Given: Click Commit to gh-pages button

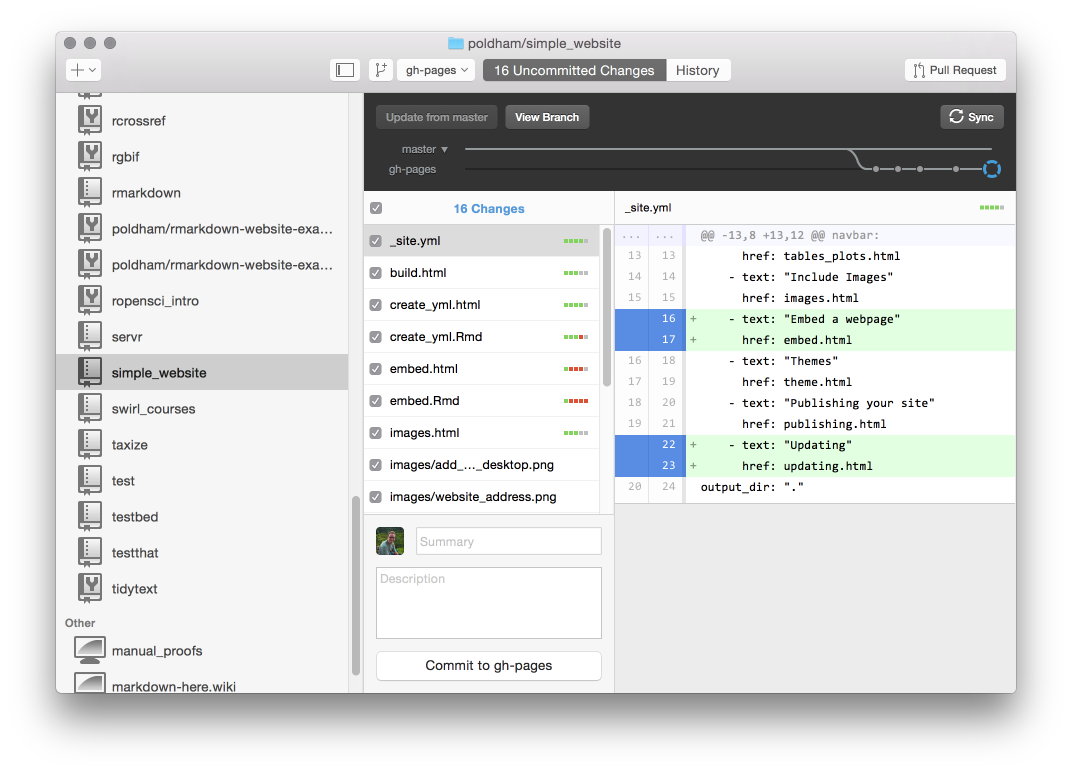Looking at the screenshot, I should coord(489,666).
